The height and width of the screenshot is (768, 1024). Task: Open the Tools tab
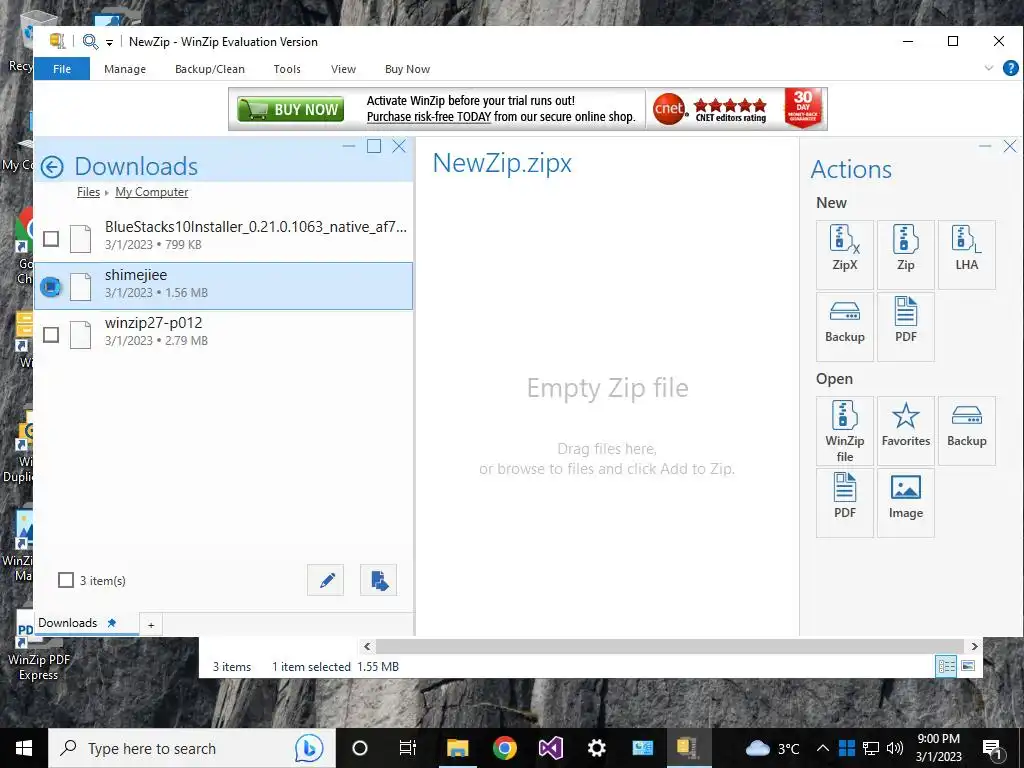[x=287, y=69]
